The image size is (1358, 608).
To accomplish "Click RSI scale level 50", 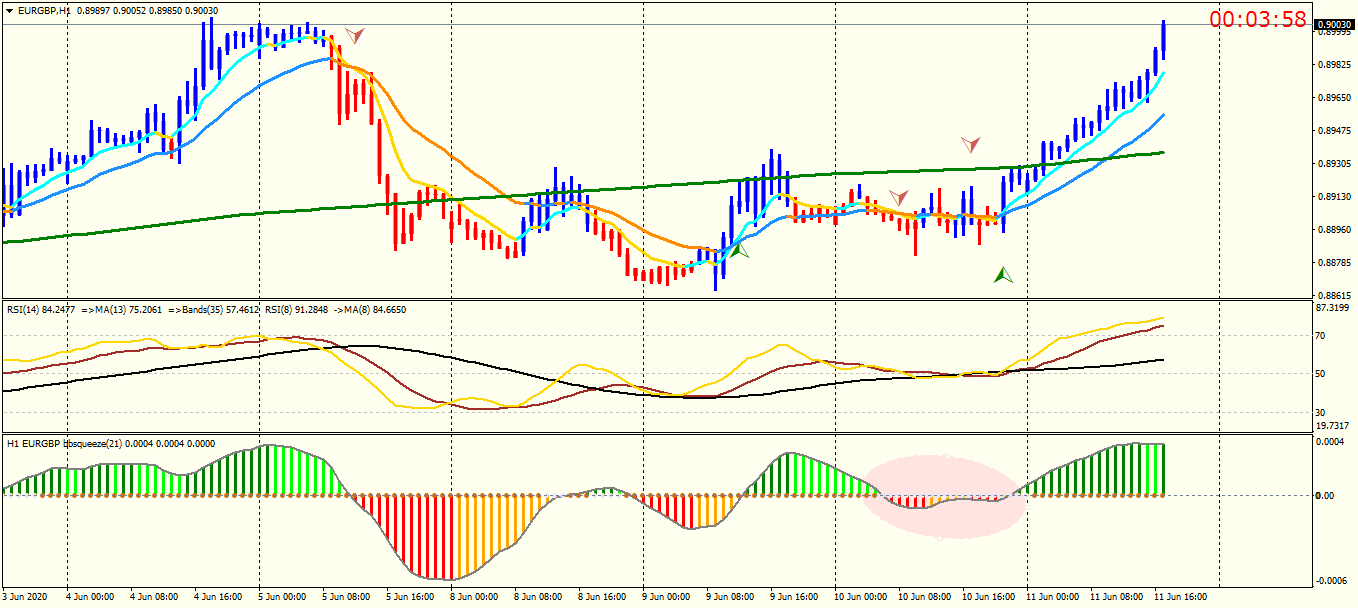I will point(1322,374).
